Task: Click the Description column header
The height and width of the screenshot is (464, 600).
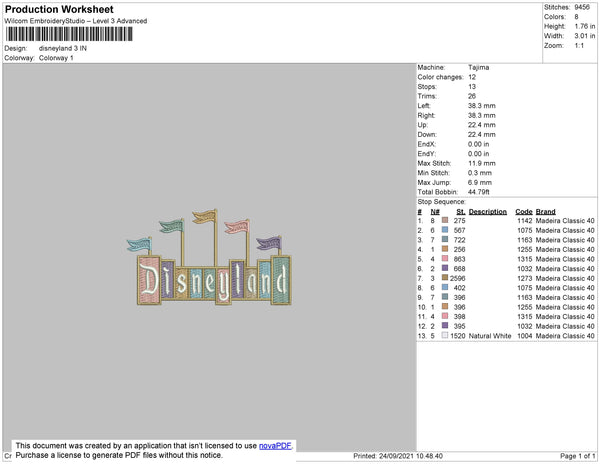Action: click(488, 212)
